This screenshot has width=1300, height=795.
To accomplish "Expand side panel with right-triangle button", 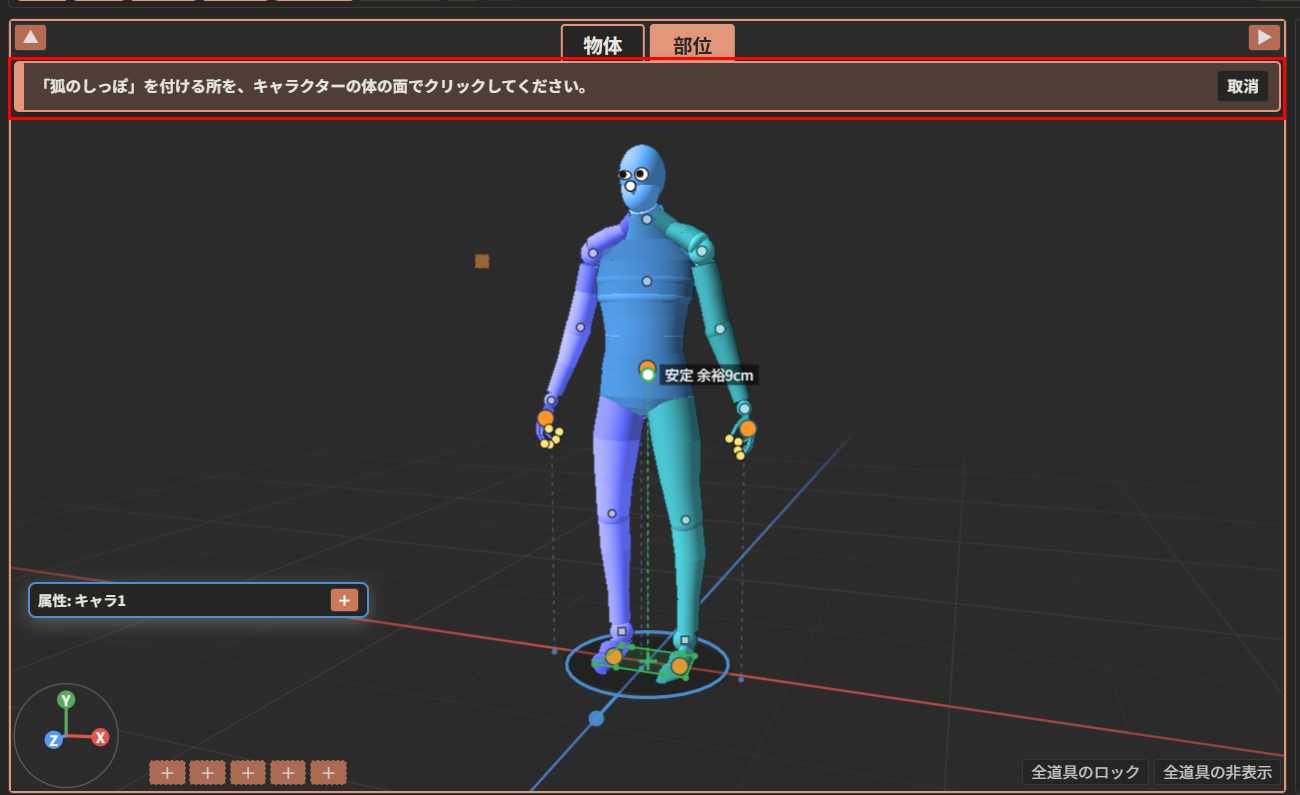I will (1264, 38).
